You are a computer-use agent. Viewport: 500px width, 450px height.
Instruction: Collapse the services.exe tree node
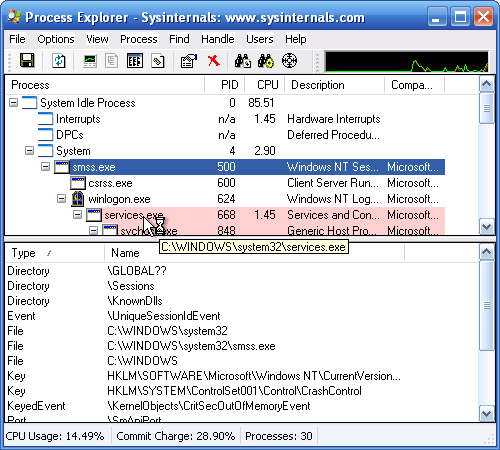77,215
